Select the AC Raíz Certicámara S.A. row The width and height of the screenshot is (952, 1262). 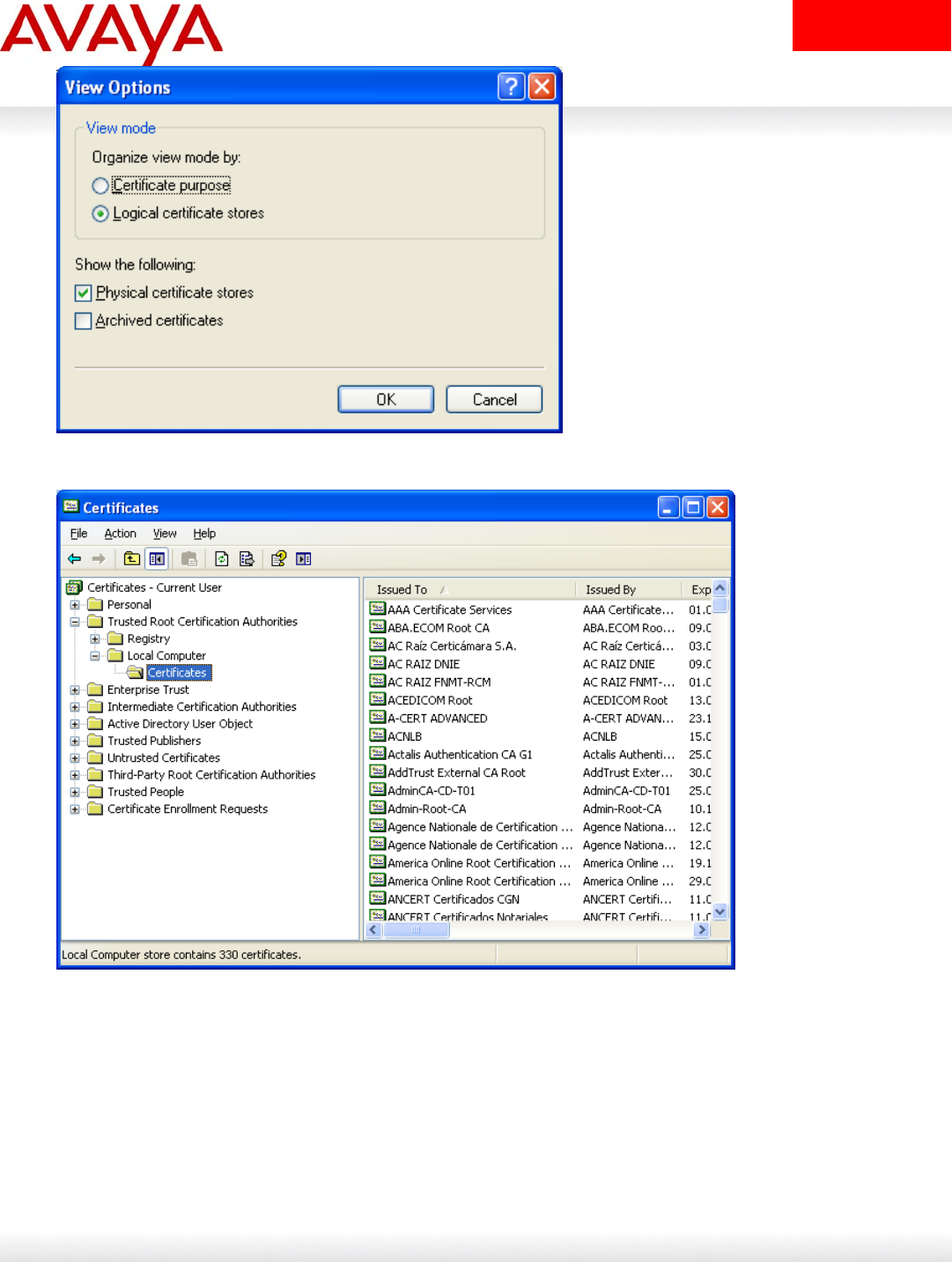coord(540,646)
